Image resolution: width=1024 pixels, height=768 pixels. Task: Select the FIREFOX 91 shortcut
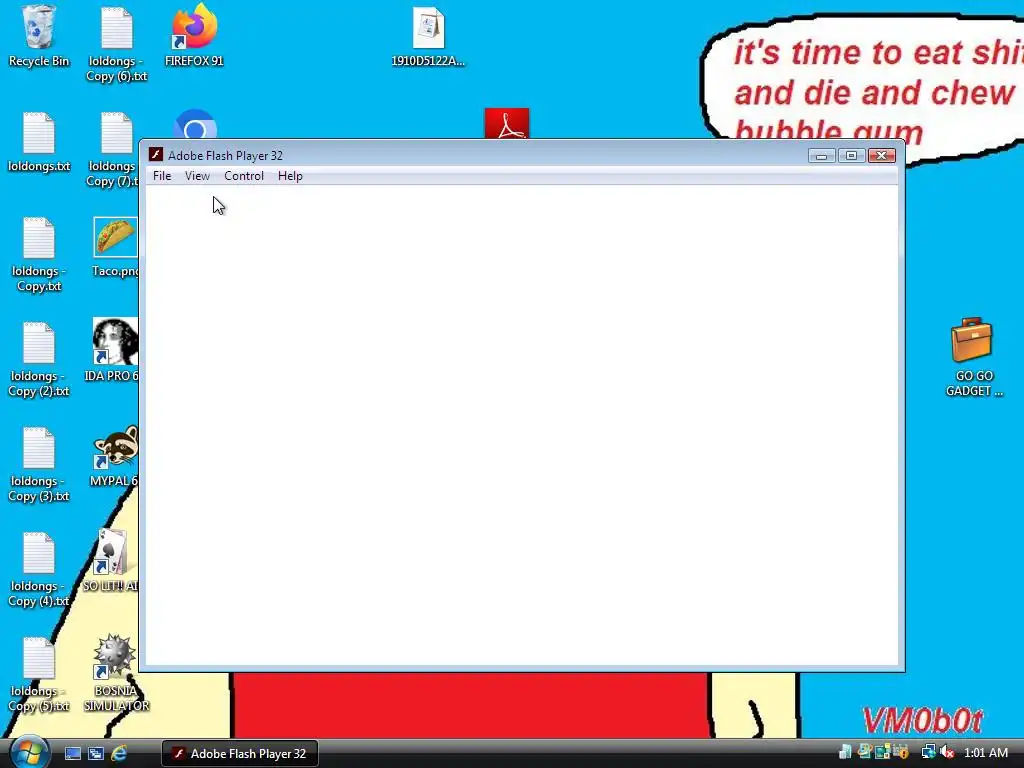click(194, 36)
